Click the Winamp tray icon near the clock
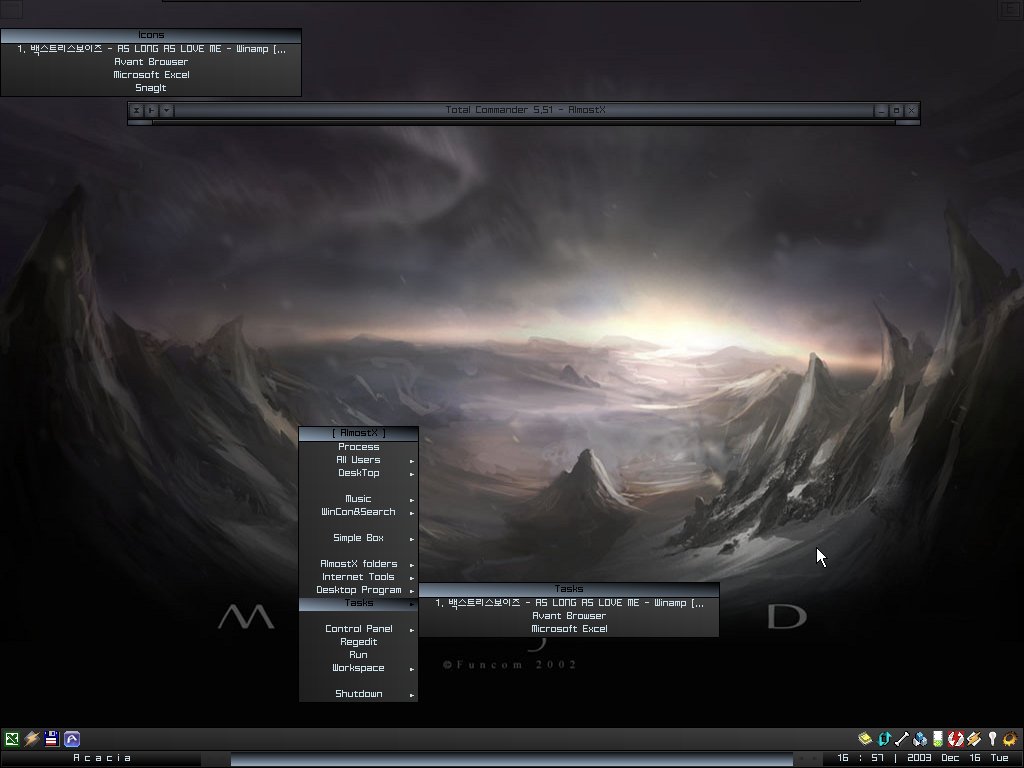The image size is (1024, 768). click(x=974, y=739)
